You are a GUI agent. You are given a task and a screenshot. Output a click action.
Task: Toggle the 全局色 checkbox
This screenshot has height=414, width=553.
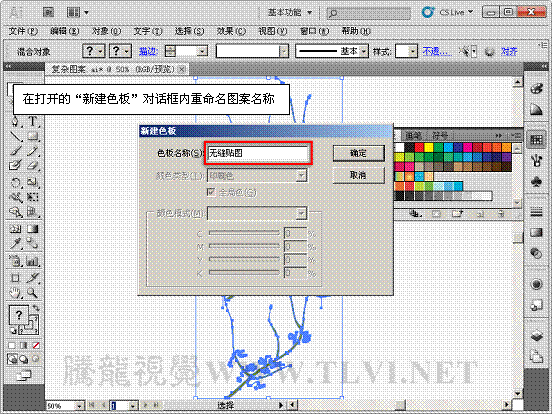click(x=211, y=192)
